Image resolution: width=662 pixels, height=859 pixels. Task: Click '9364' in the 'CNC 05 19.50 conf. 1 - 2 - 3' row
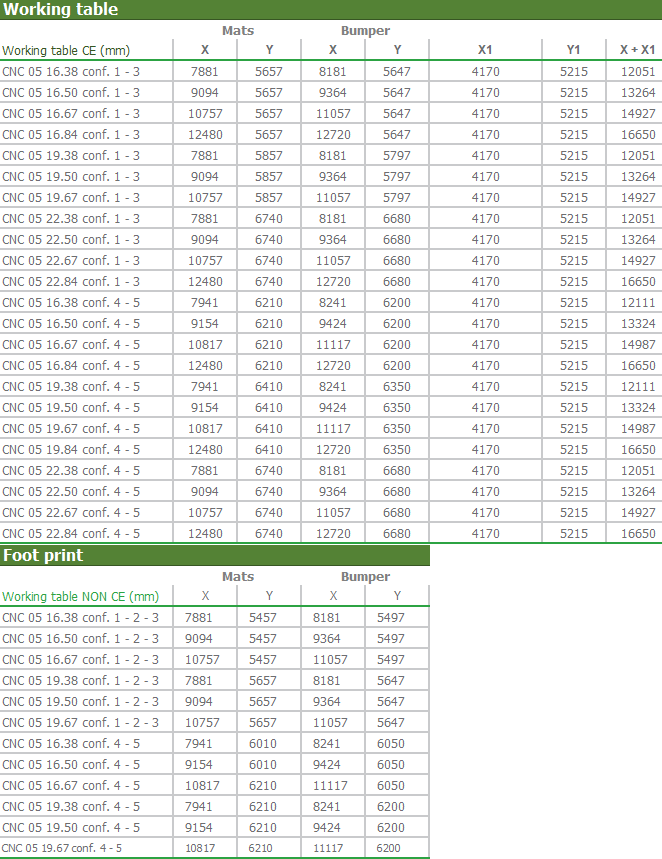[327, 702]
